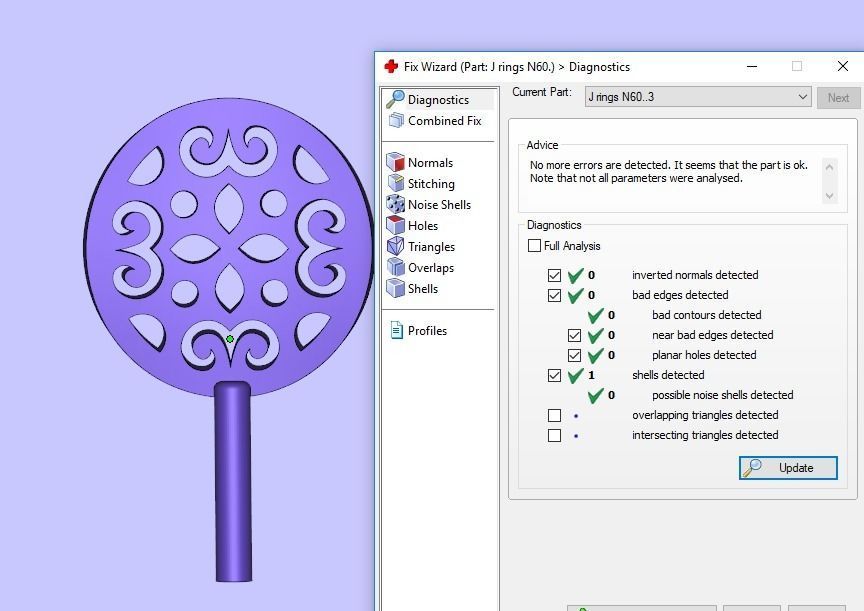The image size is (864, 611).
Task: Select the Normals label
Action: [x=430, y=163]
